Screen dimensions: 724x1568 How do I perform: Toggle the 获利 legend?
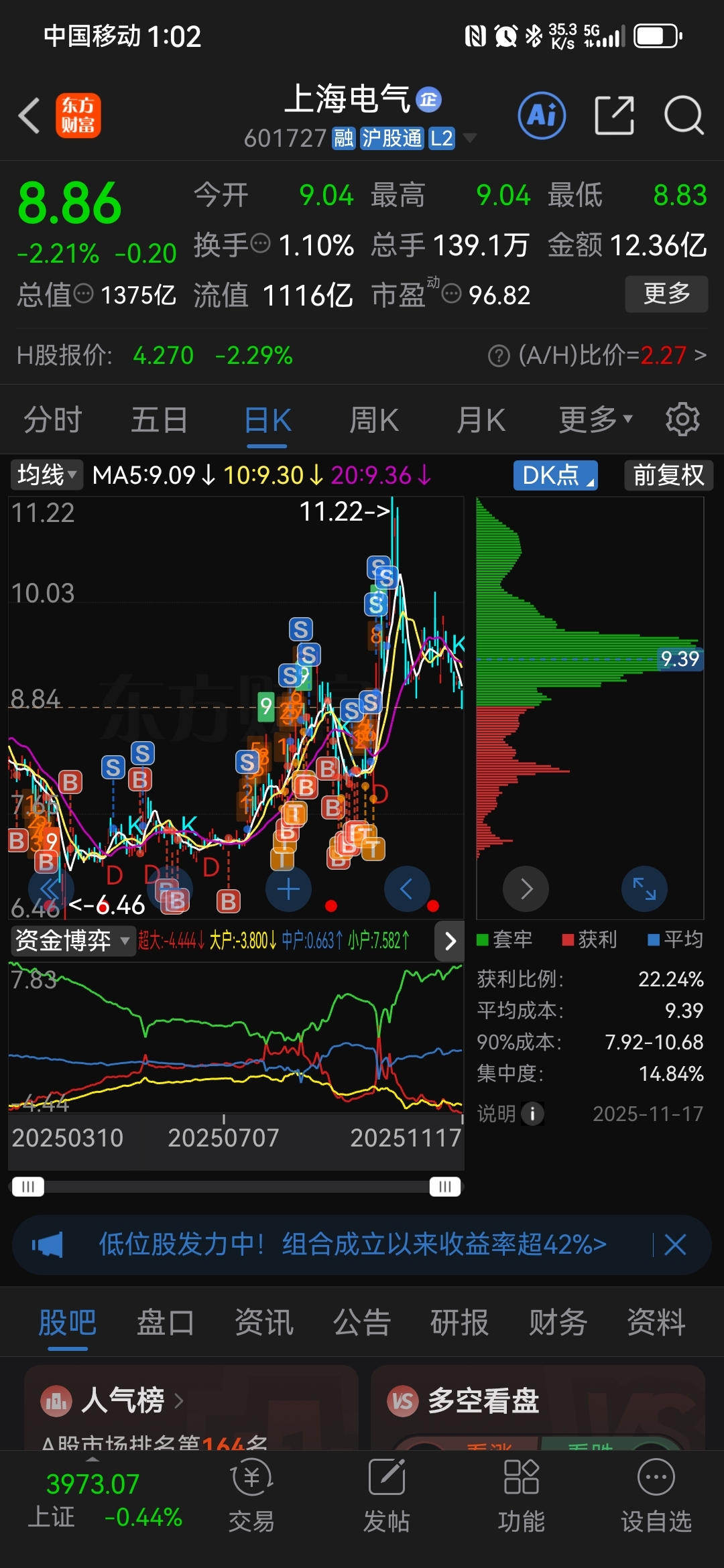pyautogui.click(x=590, y=939)
